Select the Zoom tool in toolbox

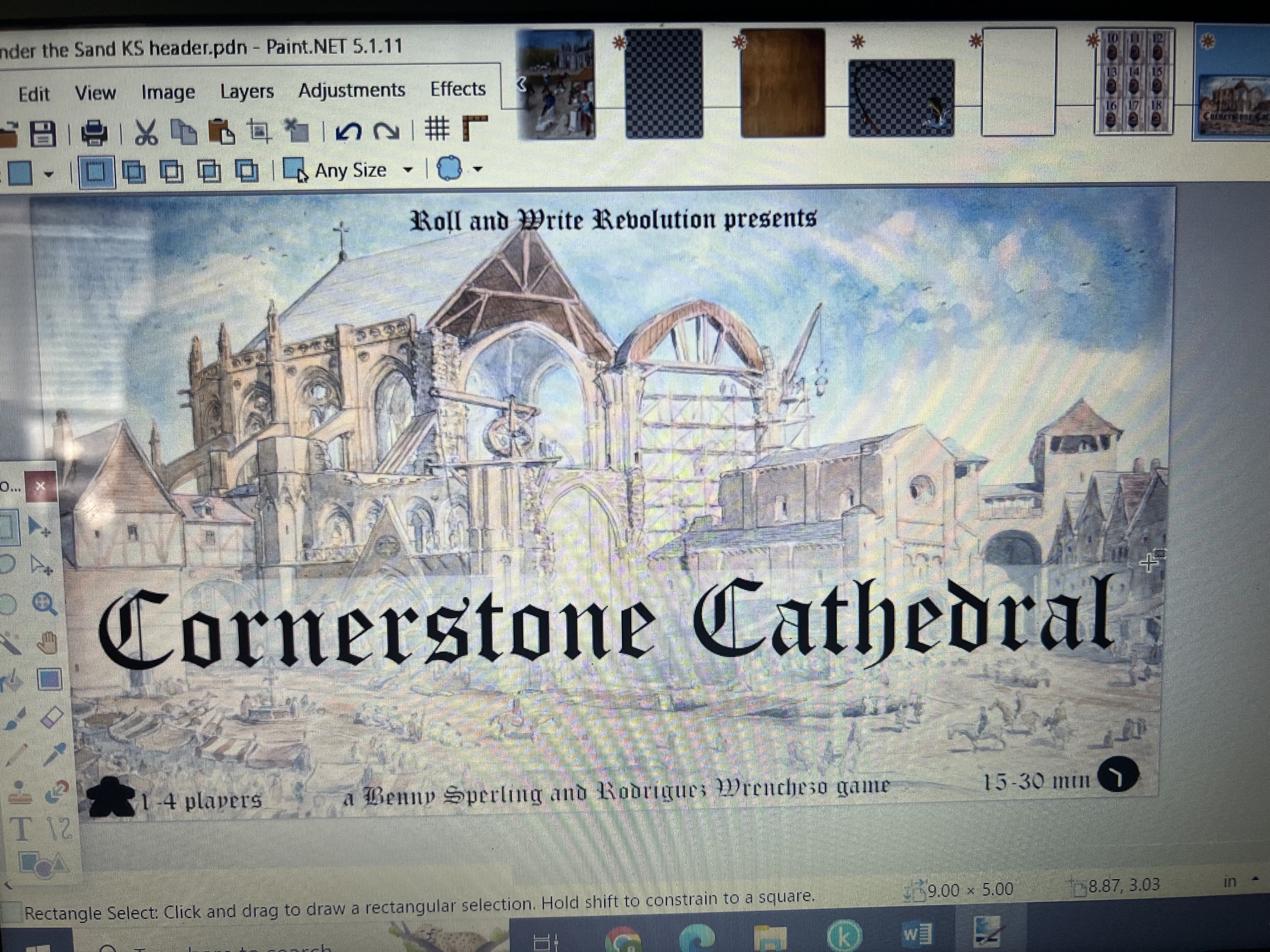tap(43, 604)
